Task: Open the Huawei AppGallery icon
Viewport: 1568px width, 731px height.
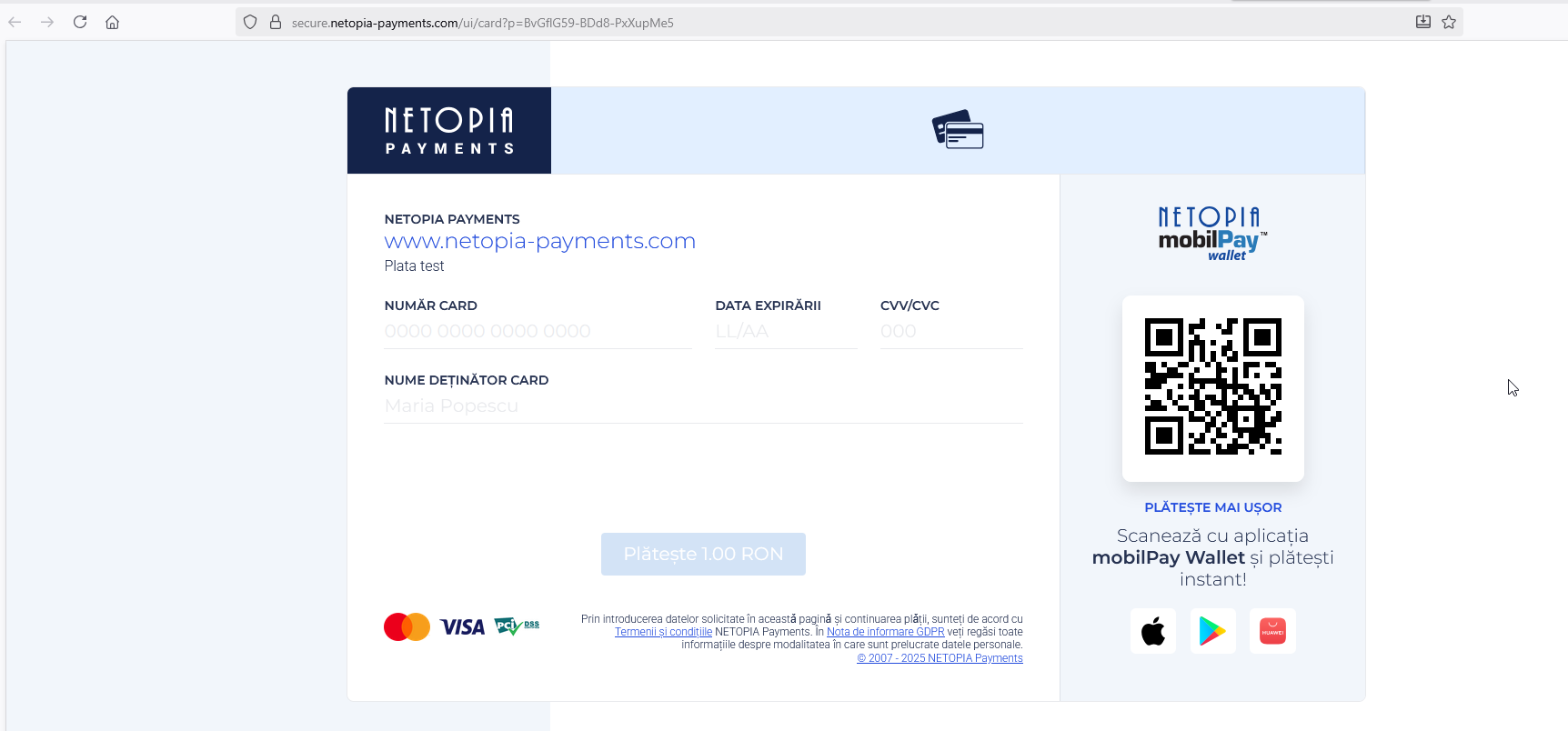Action: [x=1272, y=631]
